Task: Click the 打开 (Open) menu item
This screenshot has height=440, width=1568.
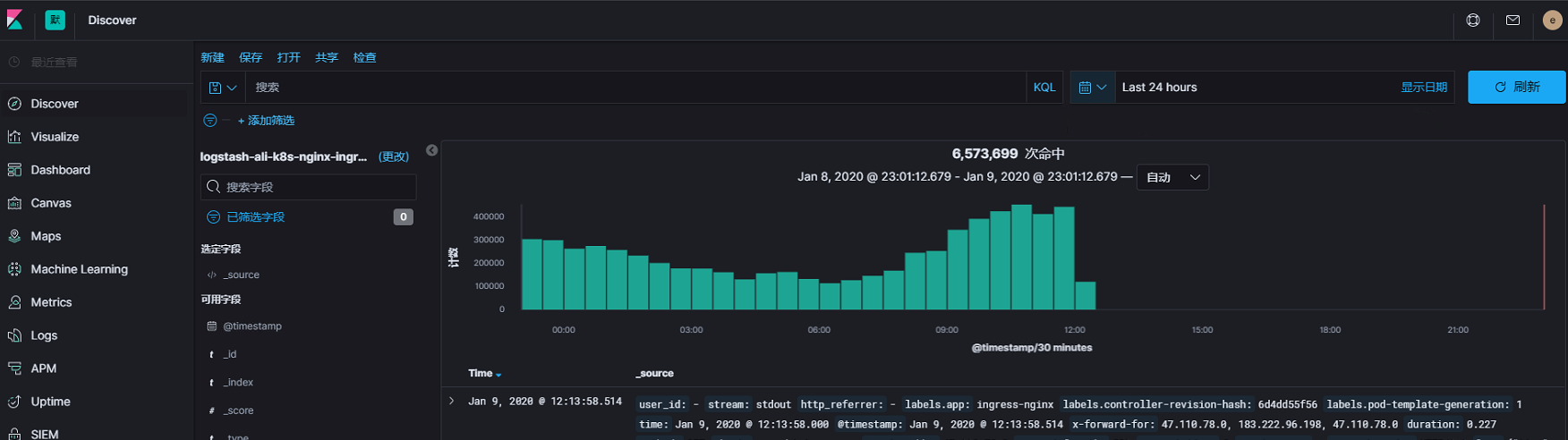Action: coord(288,57)
